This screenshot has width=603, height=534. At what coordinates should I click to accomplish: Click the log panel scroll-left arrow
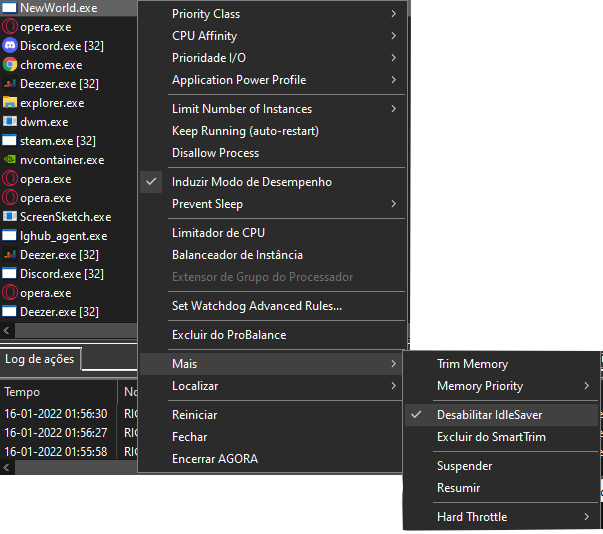point(7,467)
